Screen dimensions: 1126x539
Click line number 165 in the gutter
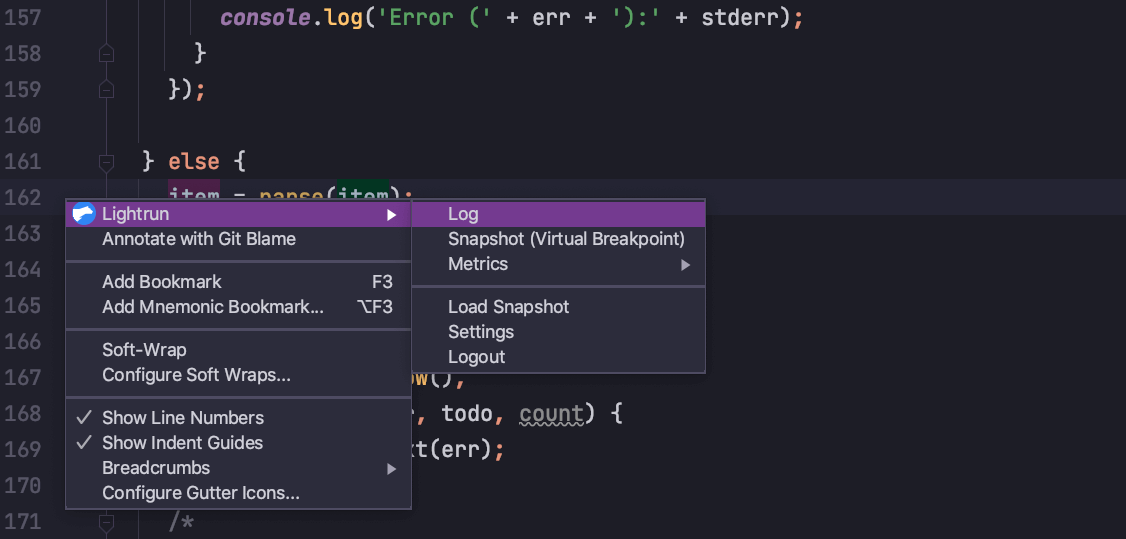point(21,305)
